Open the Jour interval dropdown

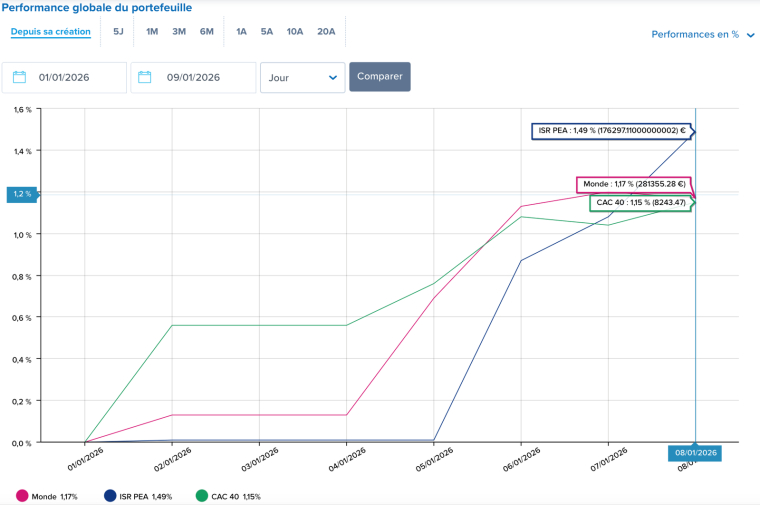[302, 77]
